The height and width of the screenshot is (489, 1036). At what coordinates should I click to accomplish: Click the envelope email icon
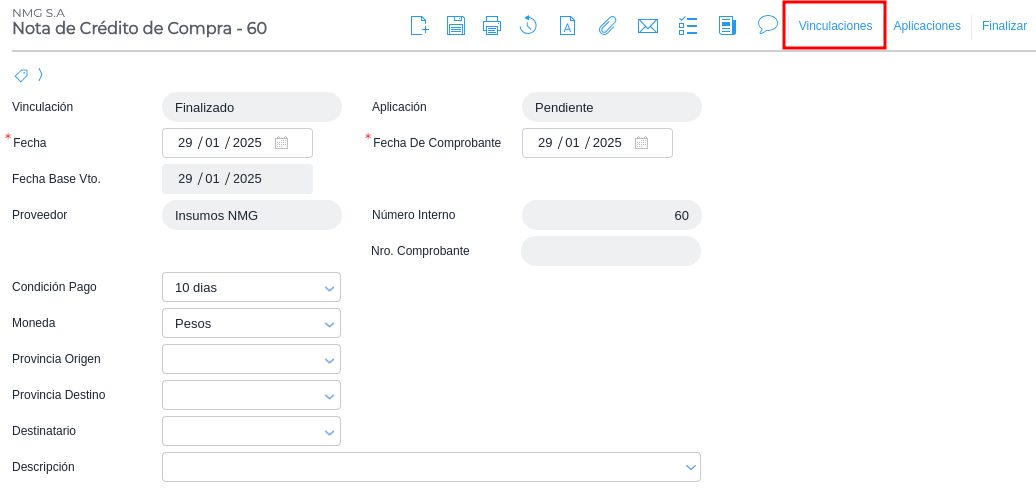(648, 26)
